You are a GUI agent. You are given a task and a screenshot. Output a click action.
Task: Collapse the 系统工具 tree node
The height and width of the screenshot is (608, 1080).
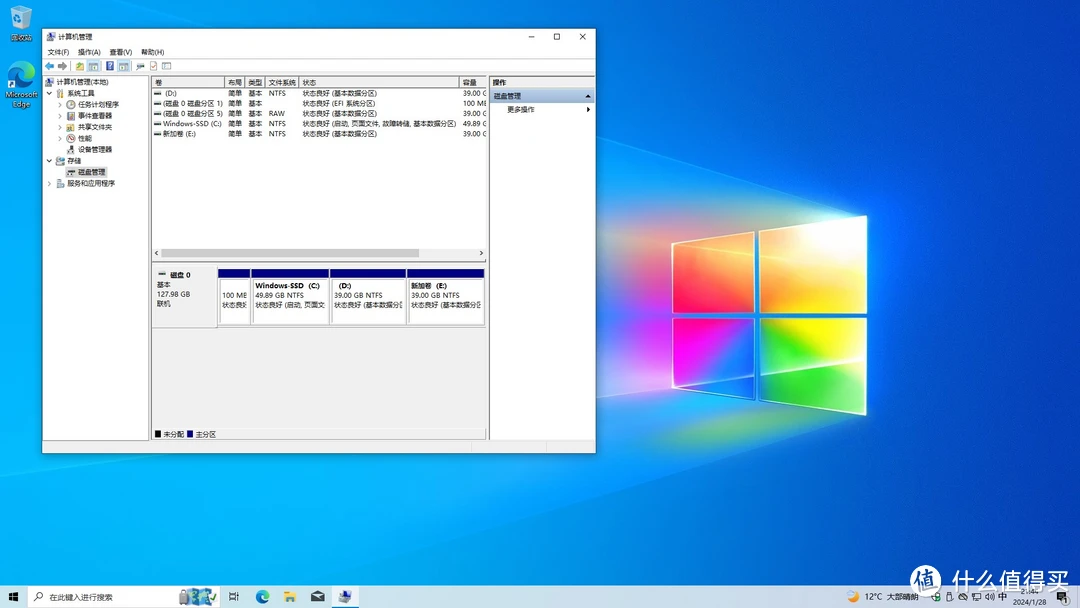[x=49, y=93]
